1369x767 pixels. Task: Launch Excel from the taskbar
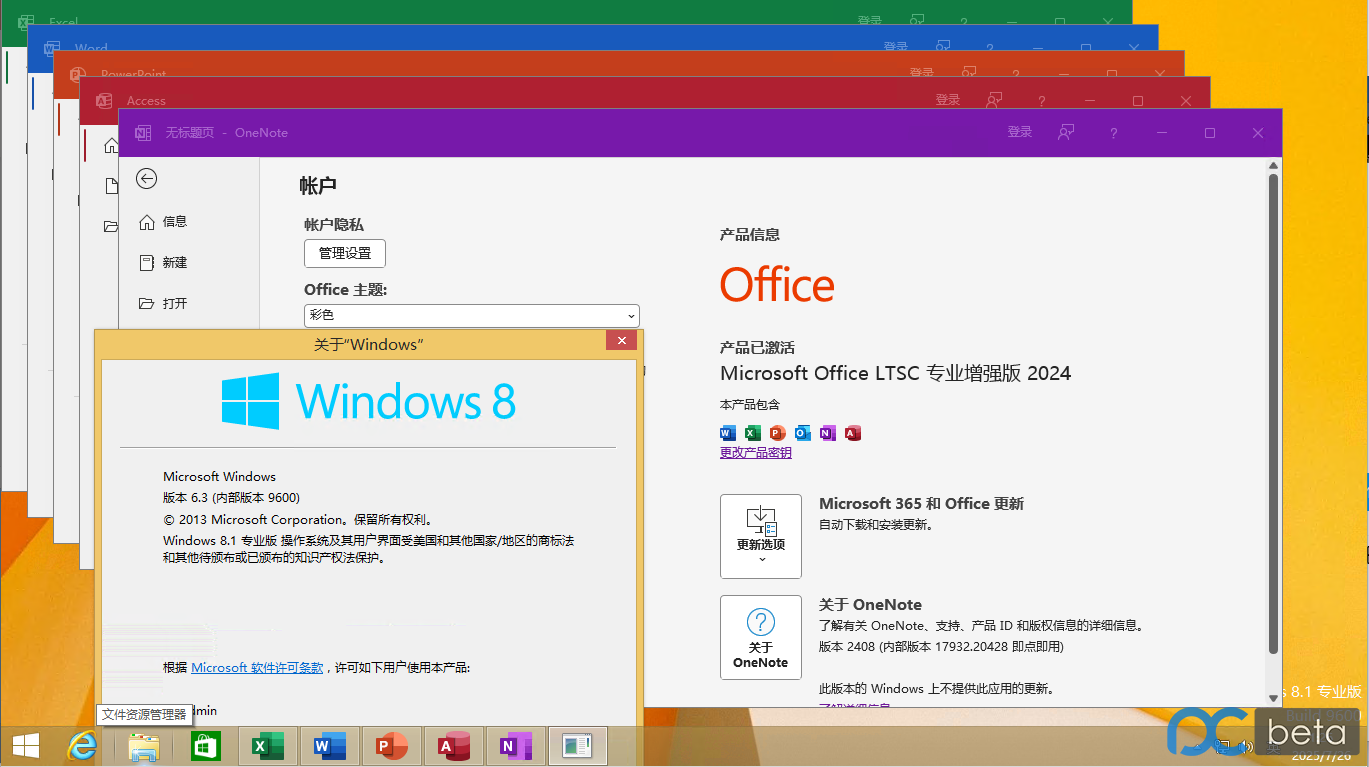[268, 746]
